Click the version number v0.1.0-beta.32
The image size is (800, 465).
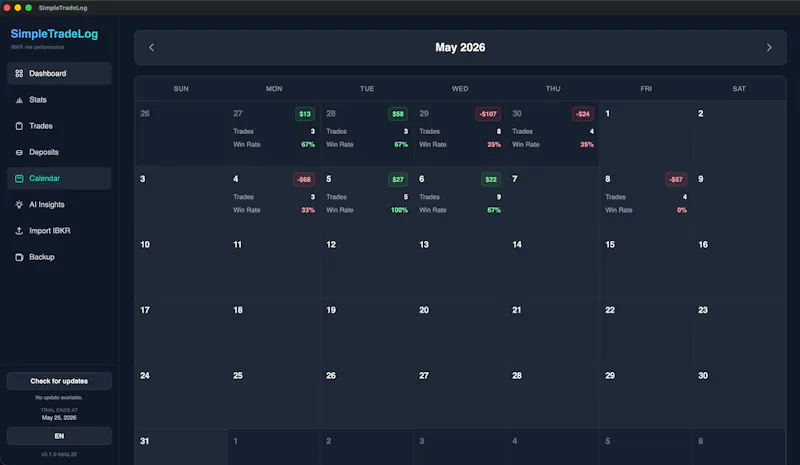pos(59,454)
